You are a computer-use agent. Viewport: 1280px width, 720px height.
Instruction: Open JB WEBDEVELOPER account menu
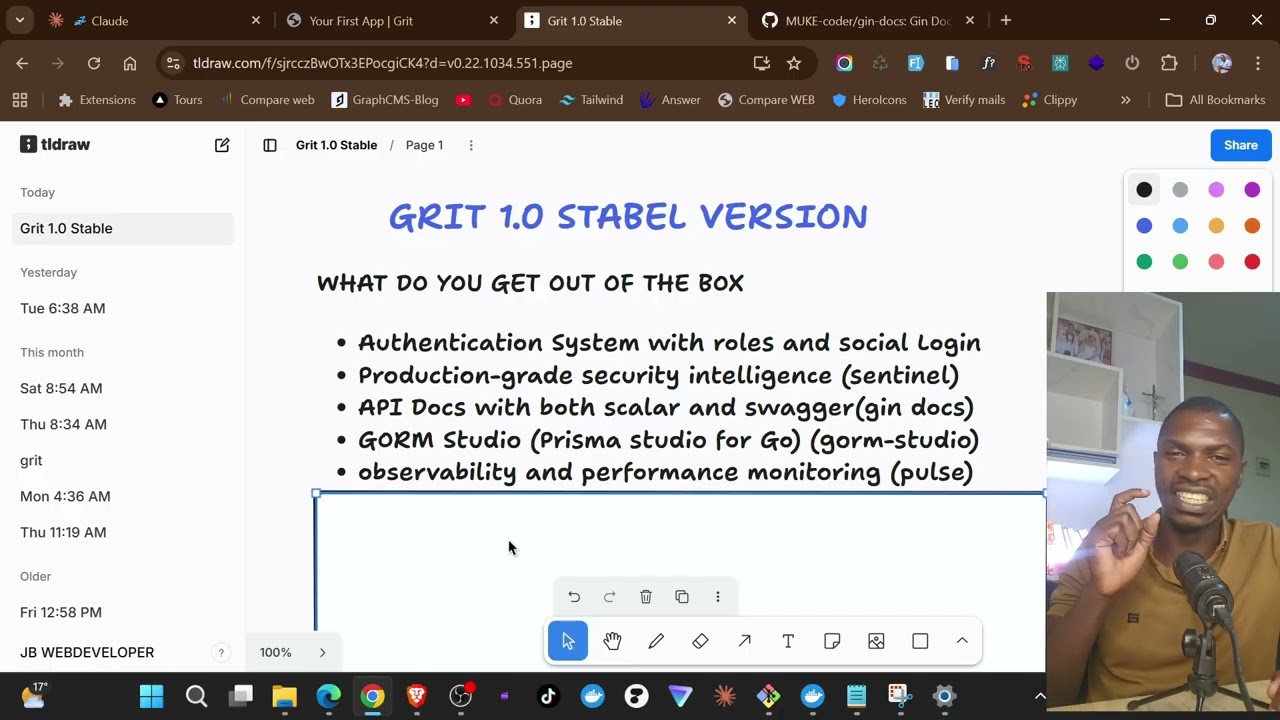tap(87, 652)
